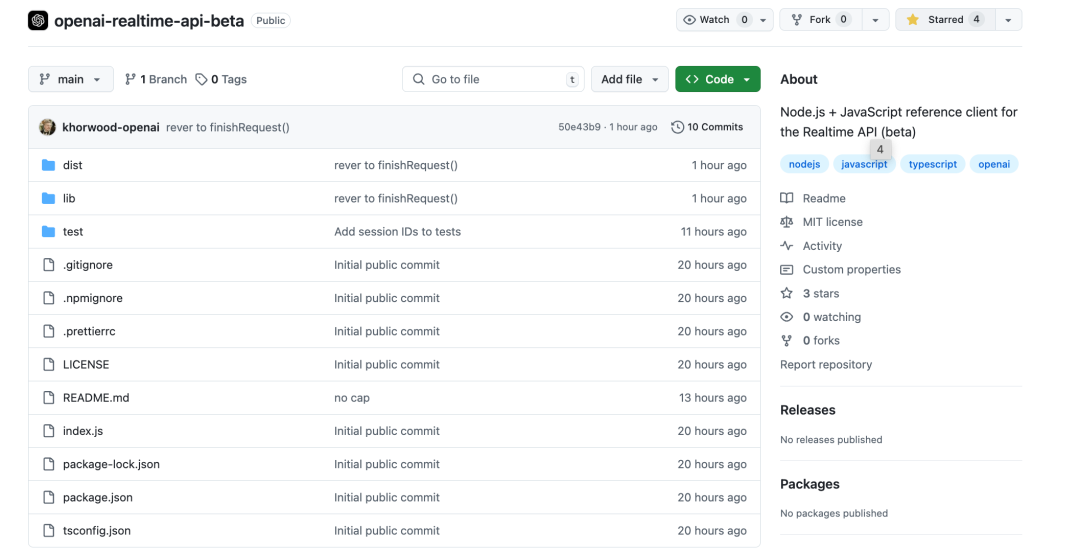Open the green Code dropdown
The image size is (1080, 552).
click(x=718, y=79)
